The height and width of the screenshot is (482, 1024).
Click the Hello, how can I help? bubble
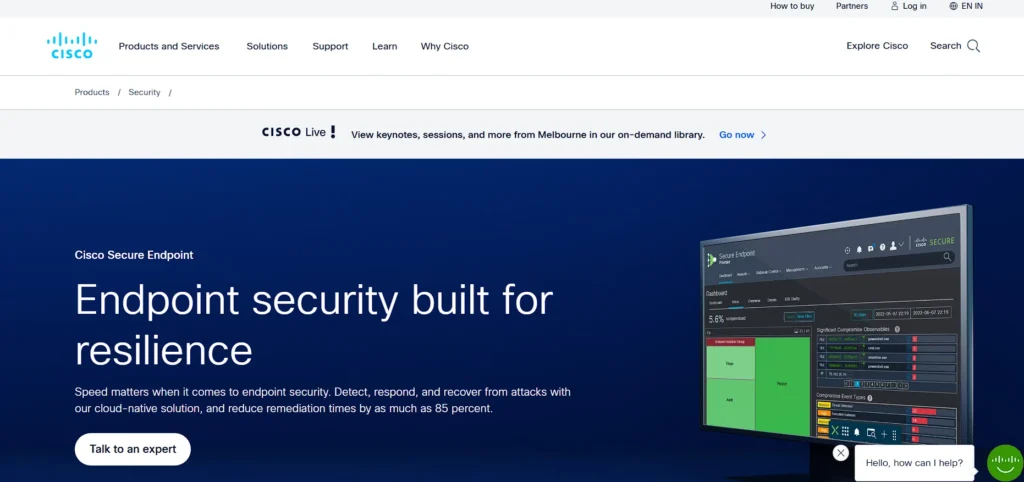914,463
